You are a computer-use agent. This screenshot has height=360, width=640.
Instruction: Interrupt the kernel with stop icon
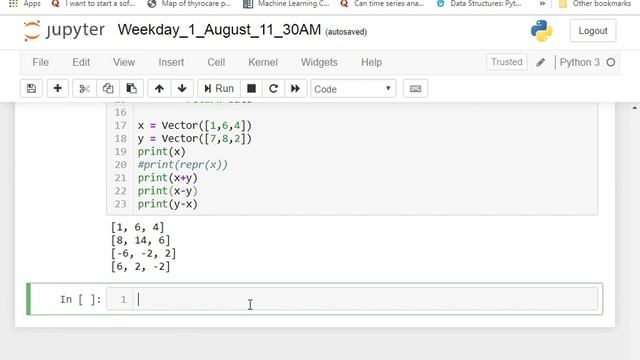coord(251,89)
